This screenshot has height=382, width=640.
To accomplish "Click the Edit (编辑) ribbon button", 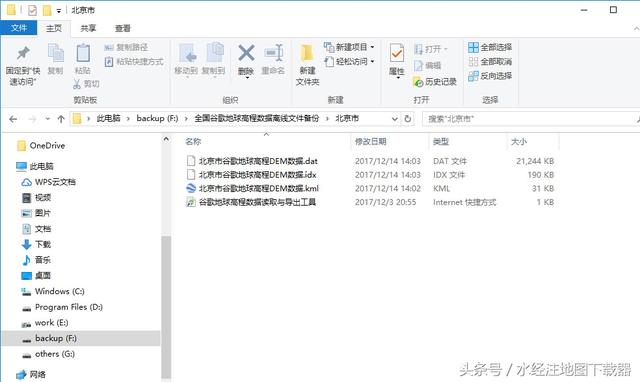I will tap(427, 65).
